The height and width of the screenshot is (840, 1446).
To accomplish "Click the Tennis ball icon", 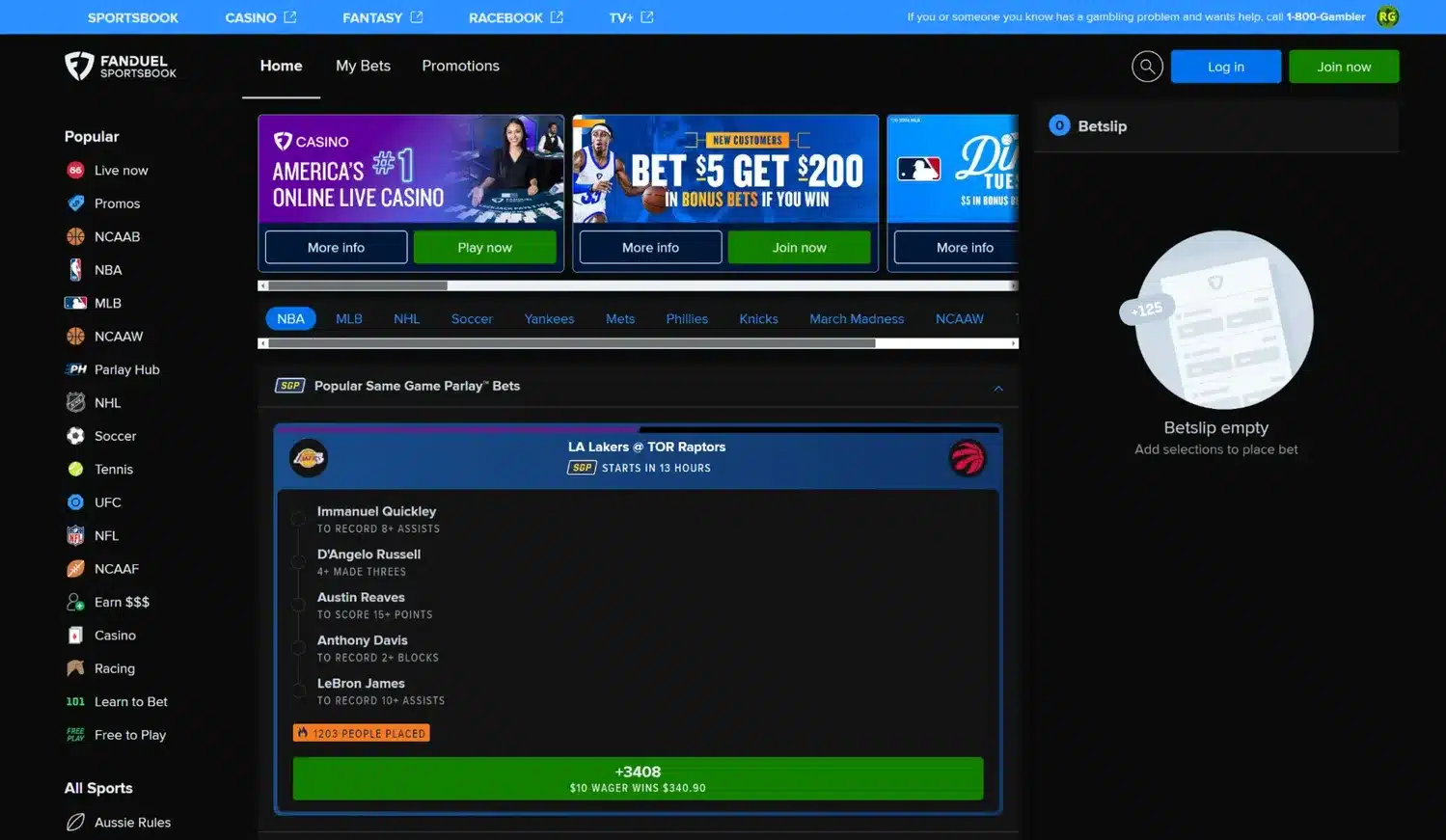I will [75, 470].
